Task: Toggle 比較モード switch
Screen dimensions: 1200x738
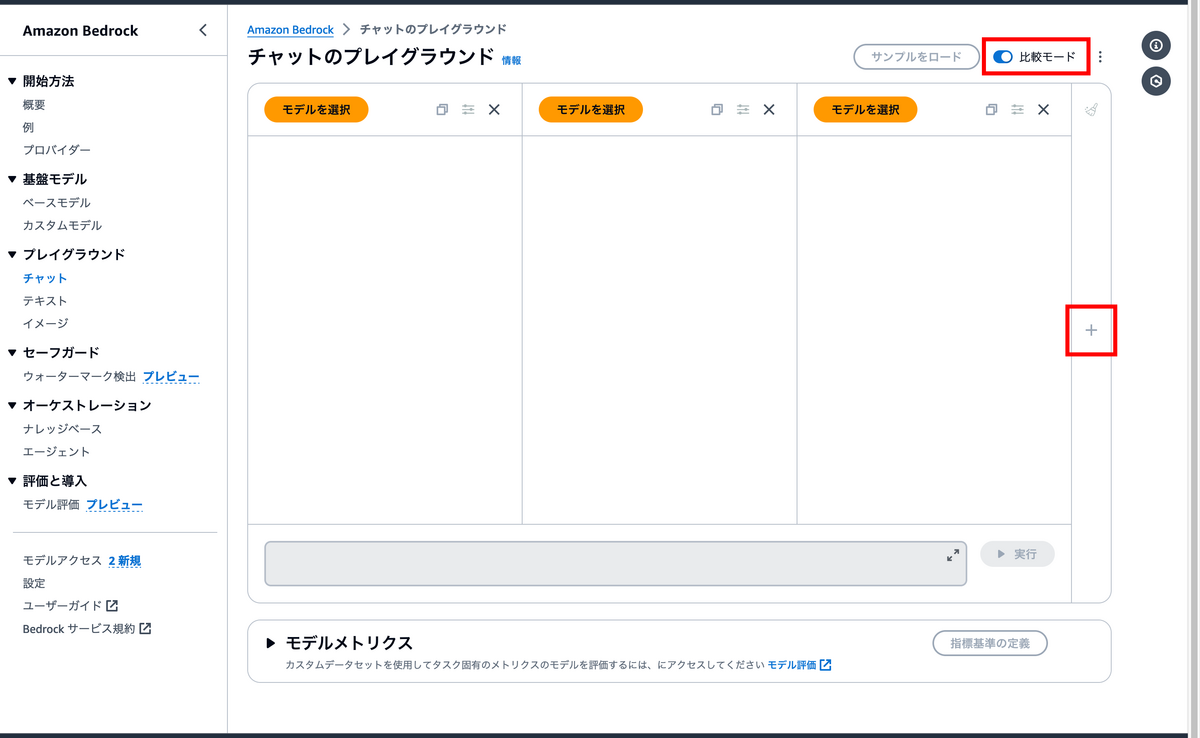Action: tap(1003, 57)
